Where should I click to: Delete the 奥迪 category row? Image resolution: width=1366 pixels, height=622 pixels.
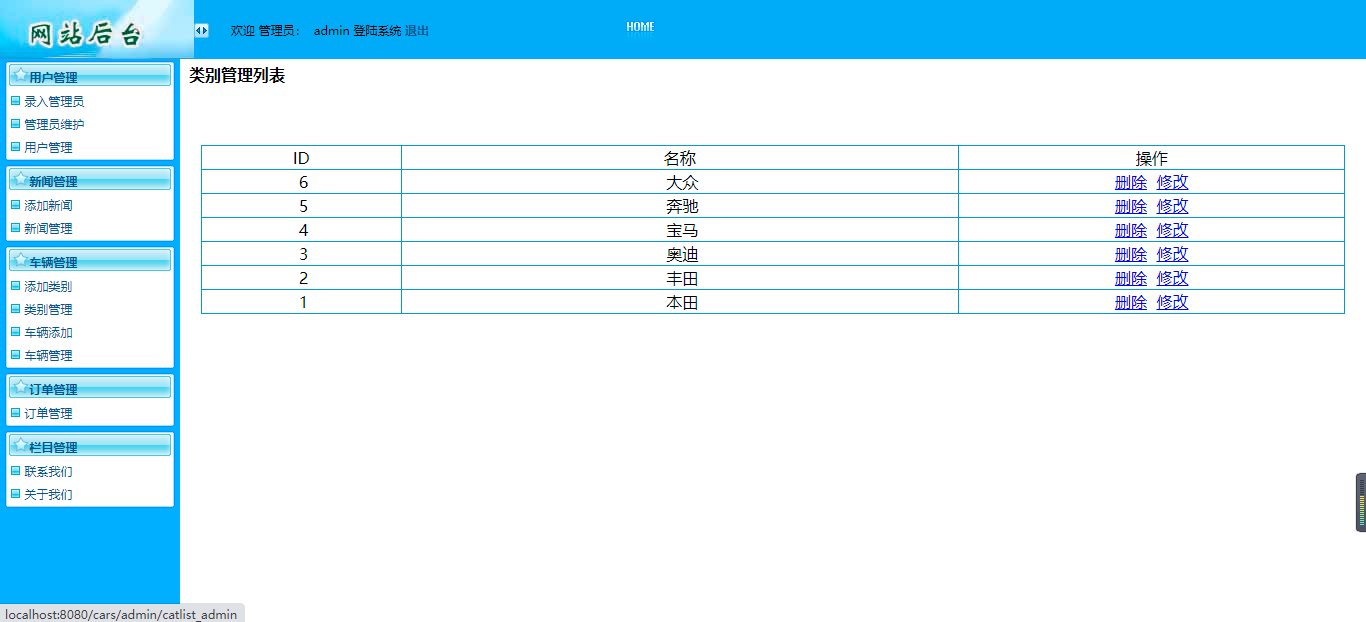1131,254
